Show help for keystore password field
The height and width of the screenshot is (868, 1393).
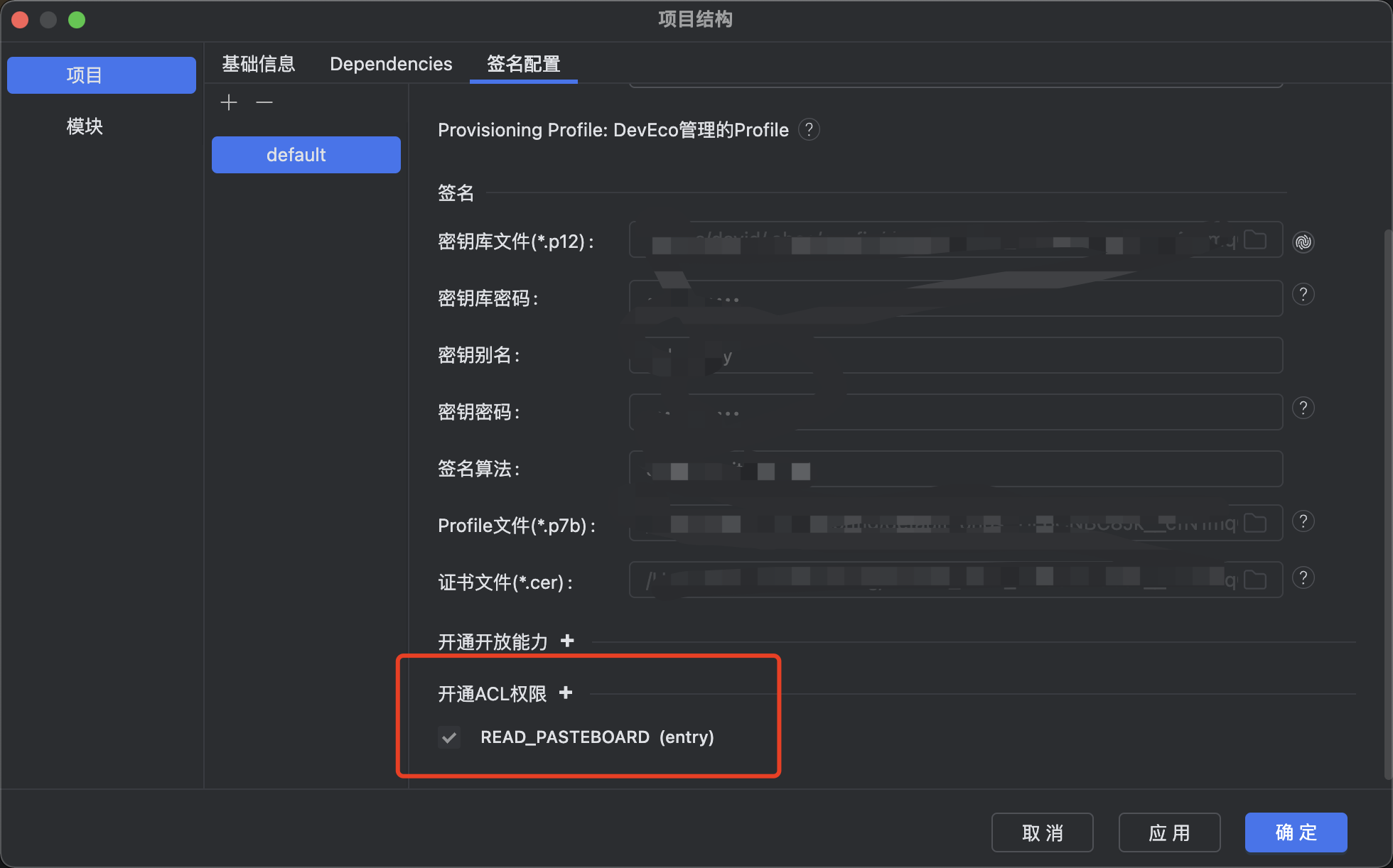point(1303,294)
